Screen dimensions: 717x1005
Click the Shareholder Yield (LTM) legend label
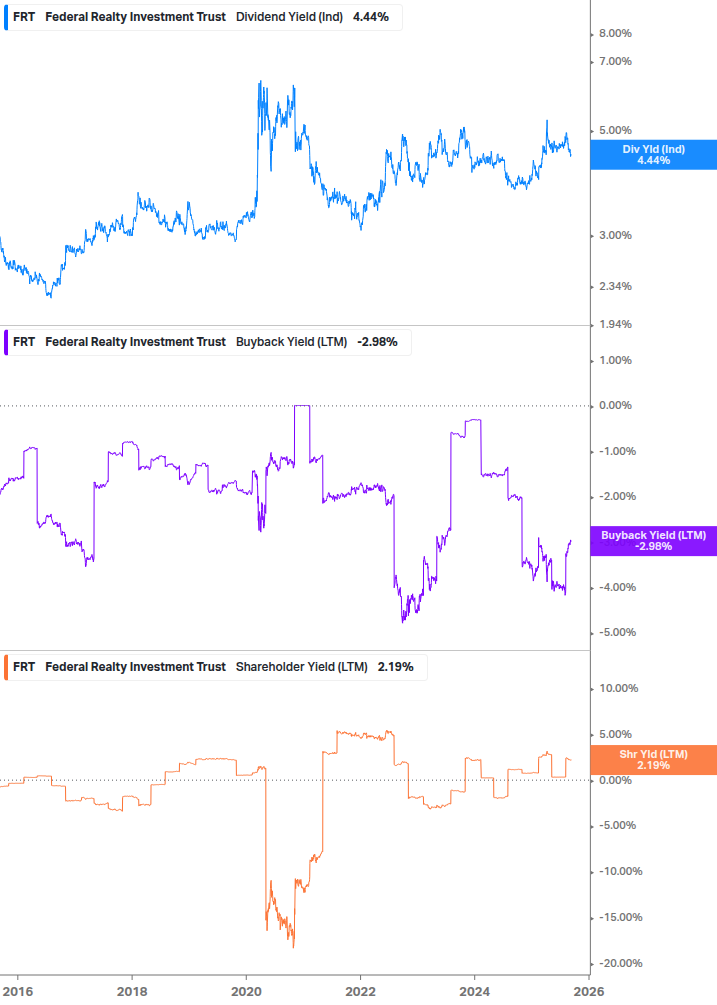coord(302,667)
